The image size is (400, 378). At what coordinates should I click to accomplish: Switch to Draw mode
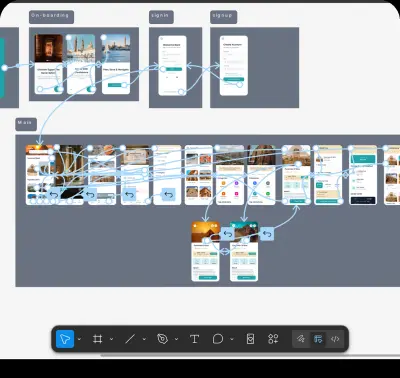(x=301, y=339)
